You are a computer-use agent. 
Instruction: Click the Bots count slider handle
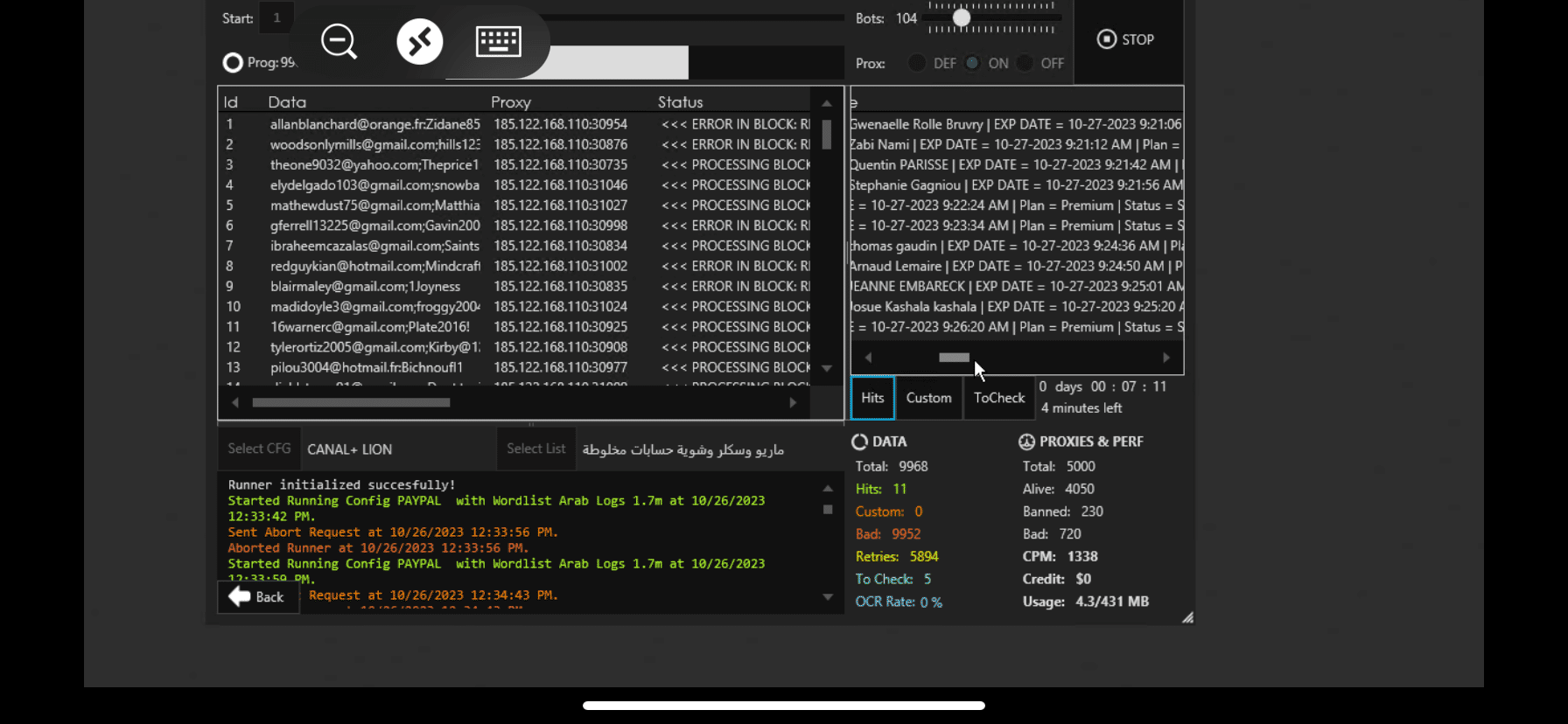click(962, 17)
